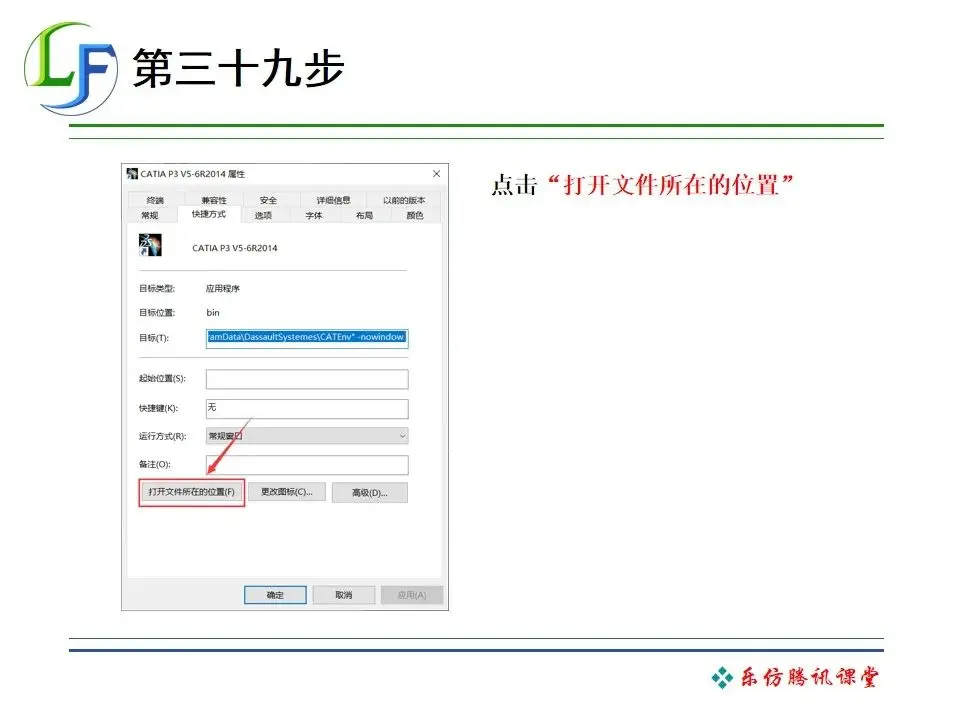Open the 安全 tab

(268, 200)
